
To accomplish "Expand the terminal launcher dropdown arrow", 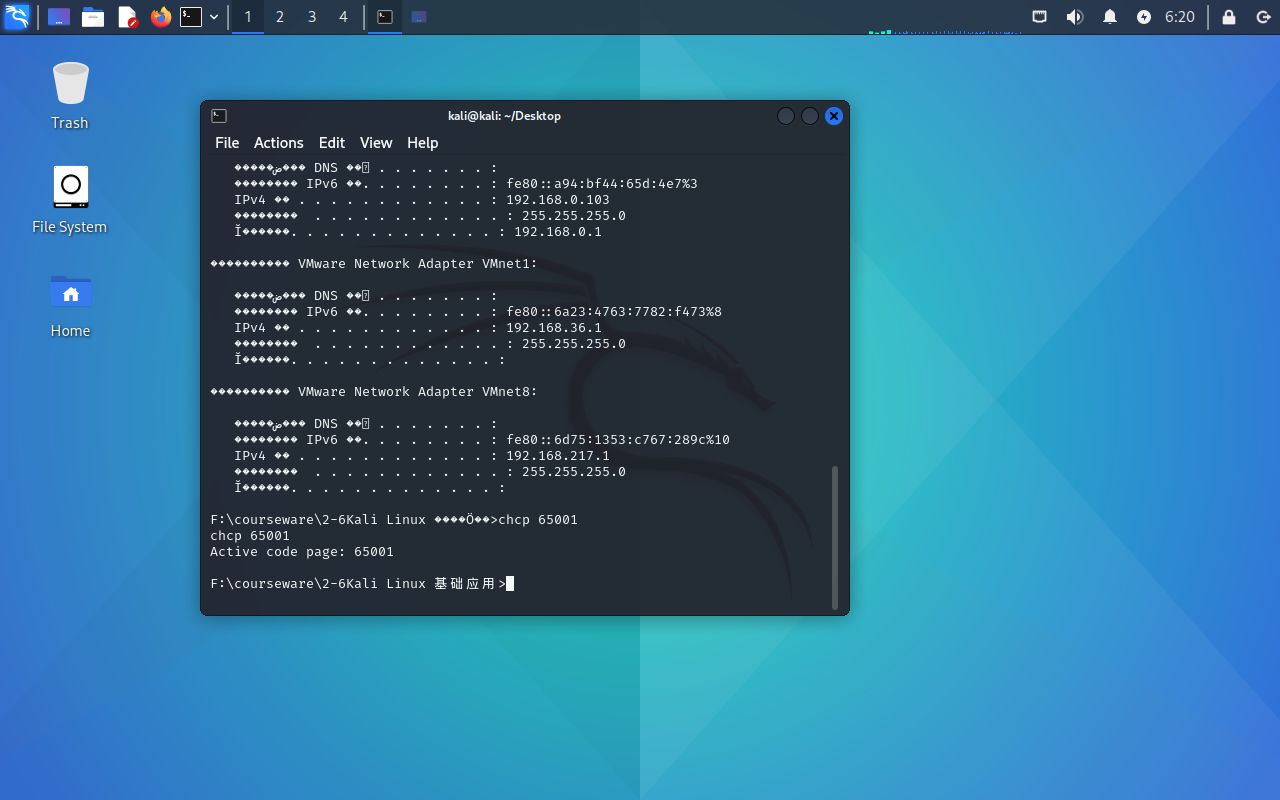I will 214,17.
